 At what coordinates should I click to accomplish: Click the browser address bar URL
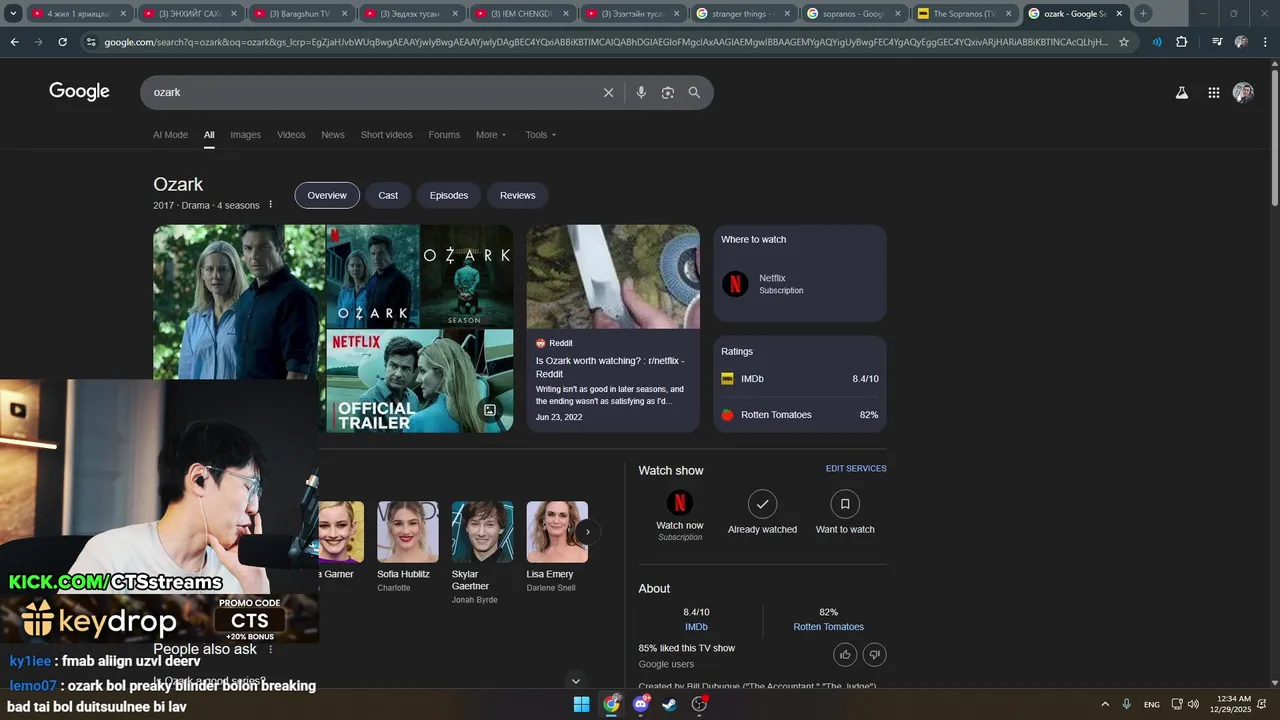click(x=605, y=42)
